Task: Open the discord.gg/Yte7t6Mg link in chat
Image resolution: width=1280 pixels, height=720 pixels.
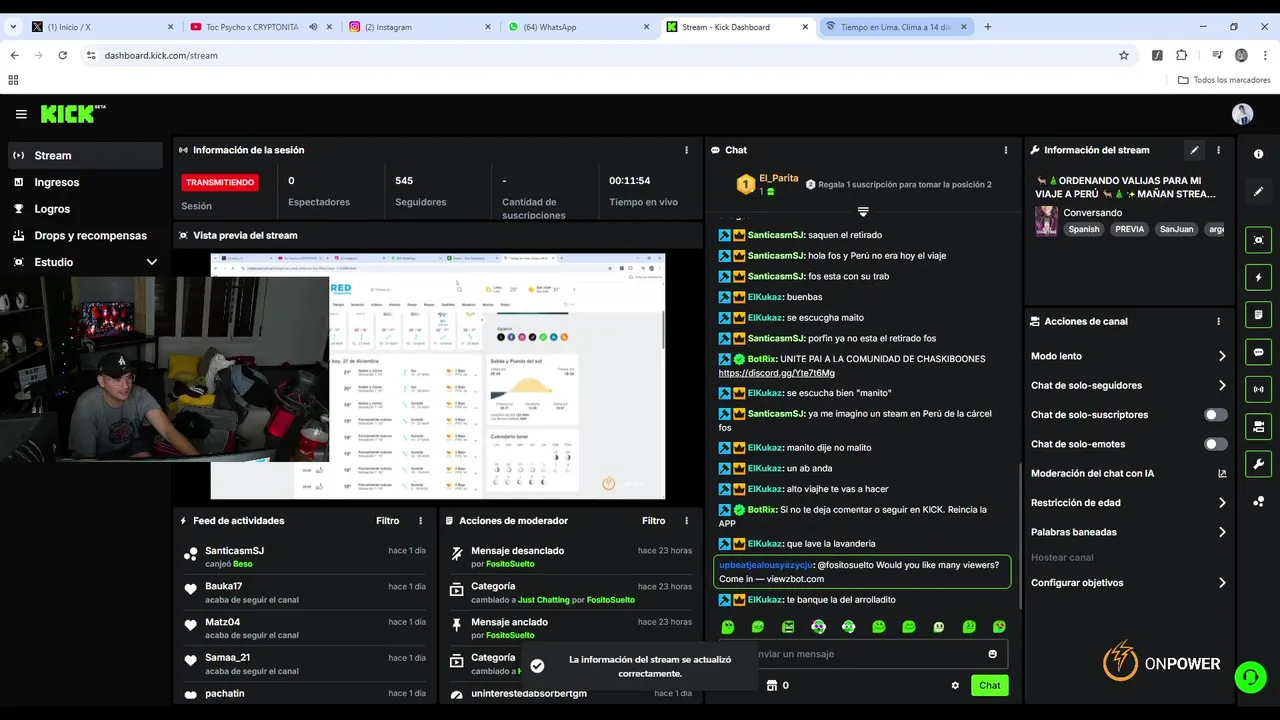Action: pos(776,373)
